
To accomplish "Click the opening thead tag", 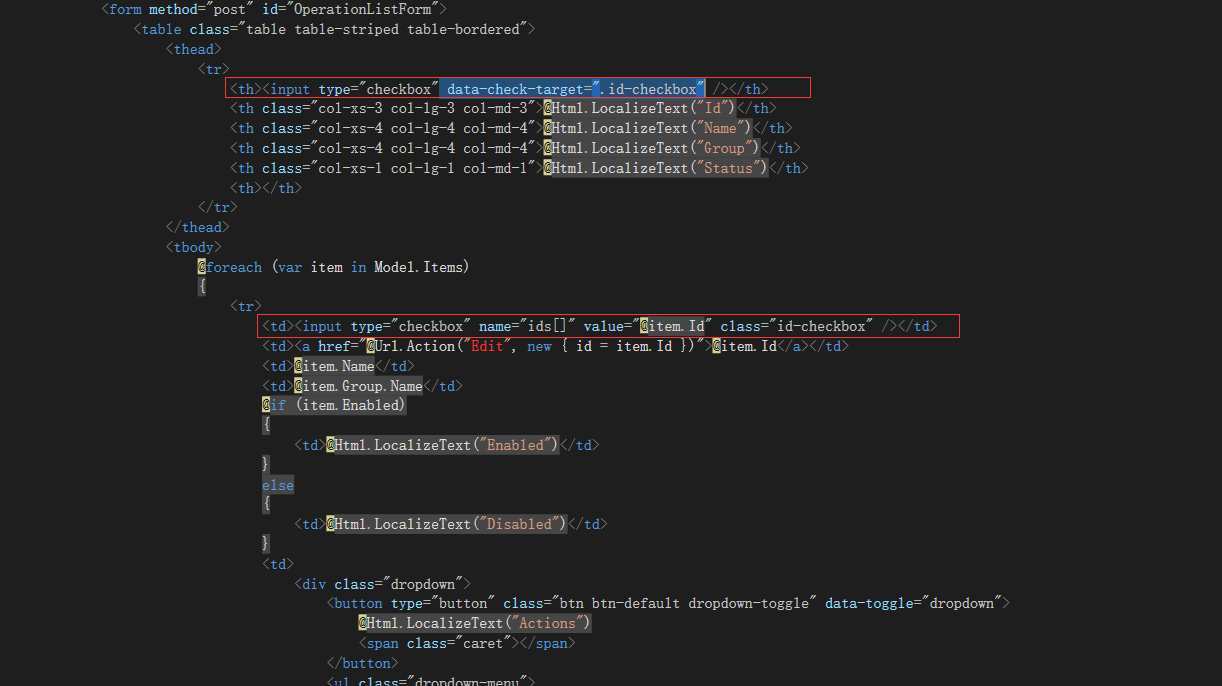I will [193, 49].
